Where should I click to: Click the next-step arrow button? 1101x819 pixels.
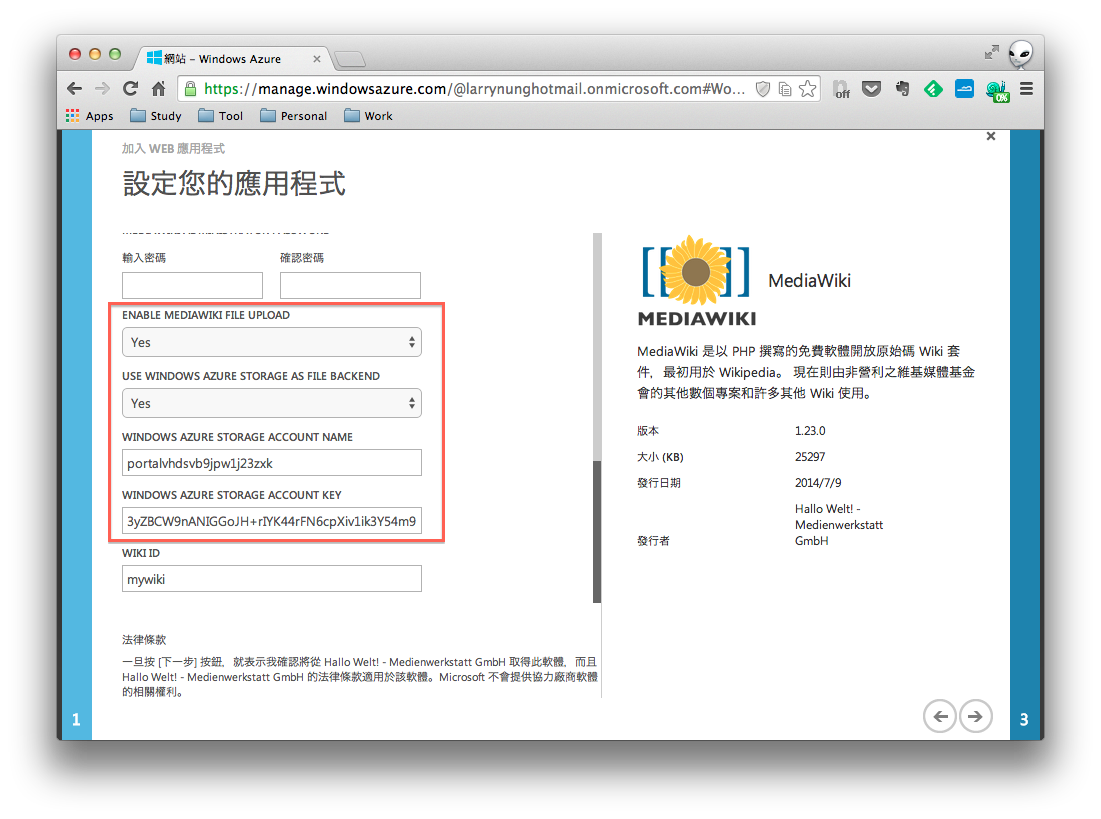click(975, 716)
